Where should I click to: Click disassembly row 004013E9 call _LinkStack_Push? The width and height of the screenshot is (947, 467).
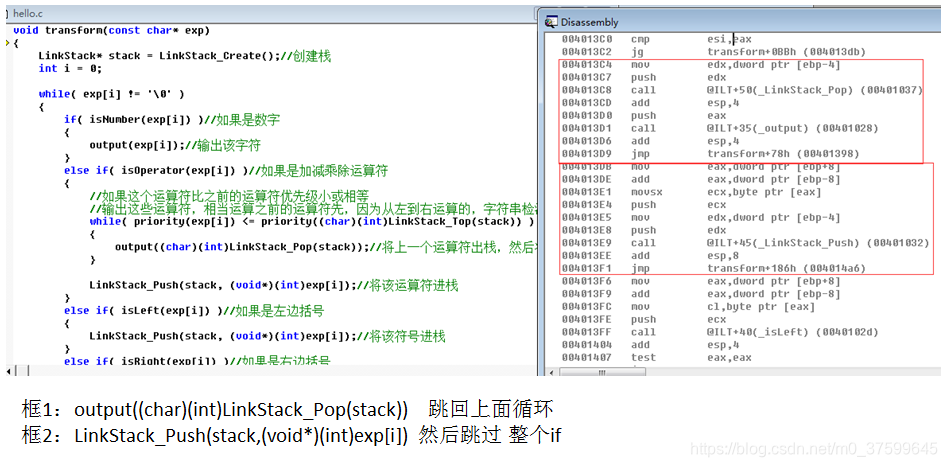pyautogui.click(x=745, y=243)
